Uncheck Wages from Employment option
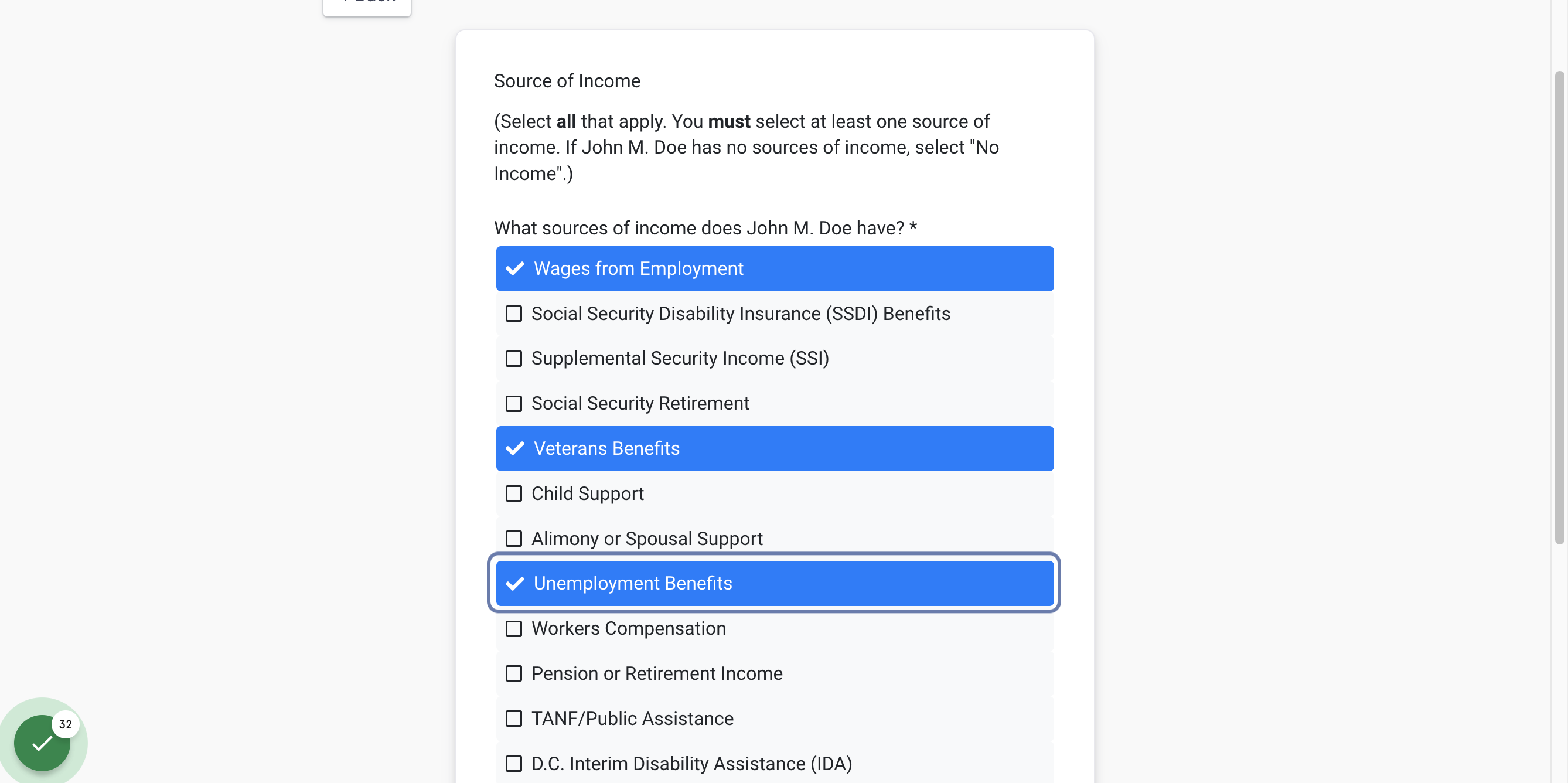 (x=774, y=268)
